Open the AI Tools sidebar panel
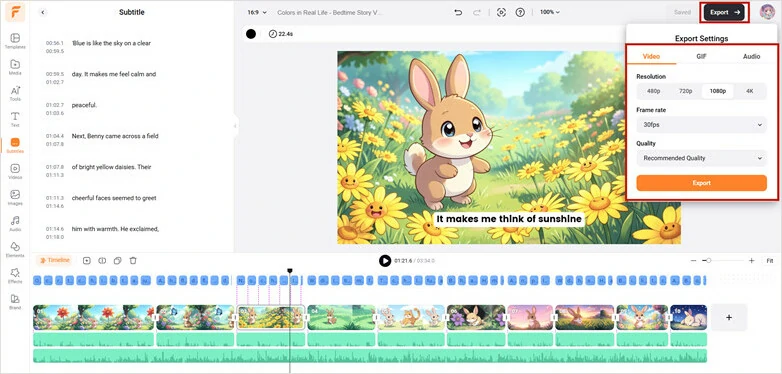The height and width of the screenshot is (374, 782). tap(15, 93)
